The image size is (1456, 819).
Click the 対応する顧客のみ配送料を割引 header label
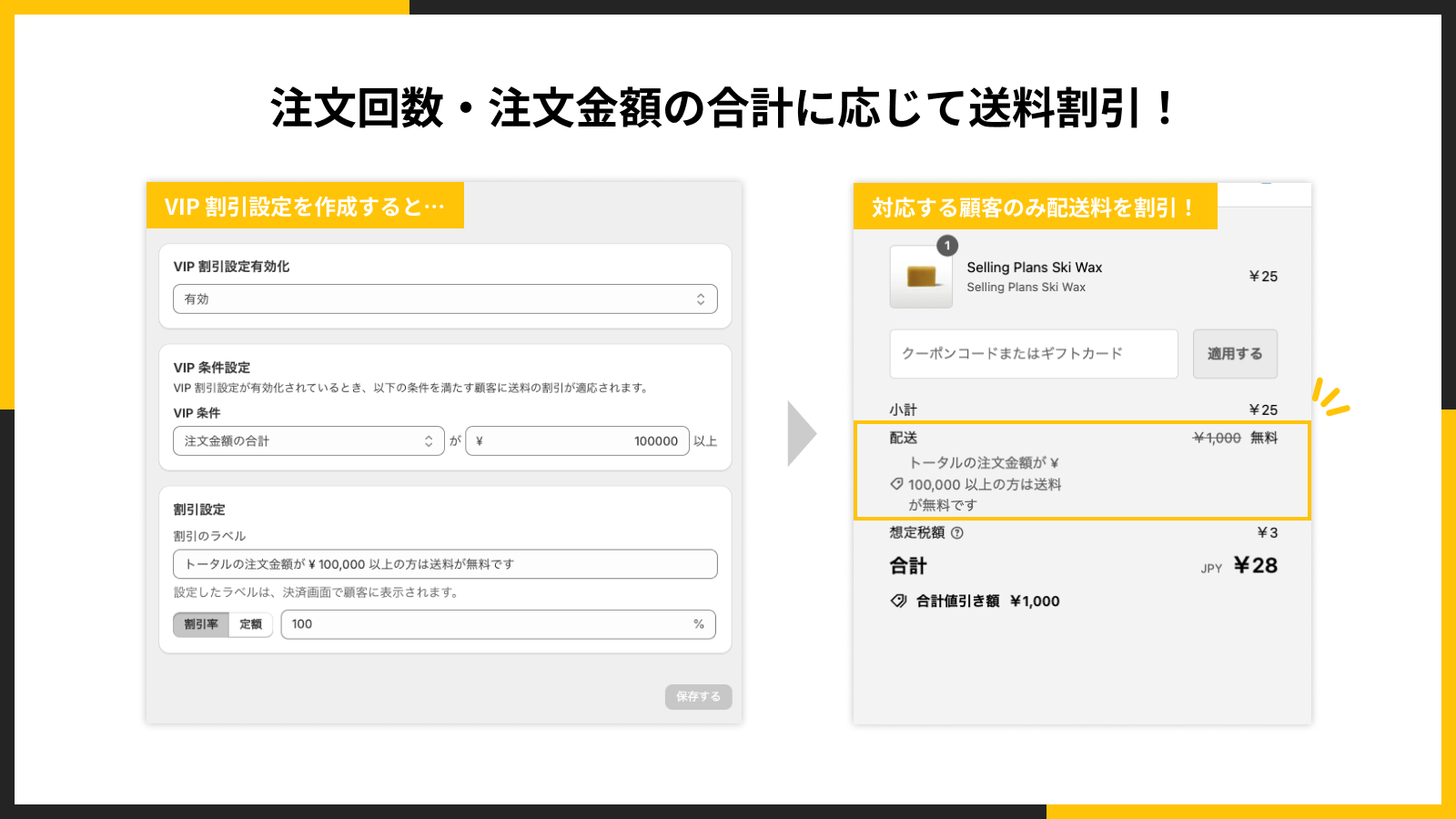[1035, 206]
